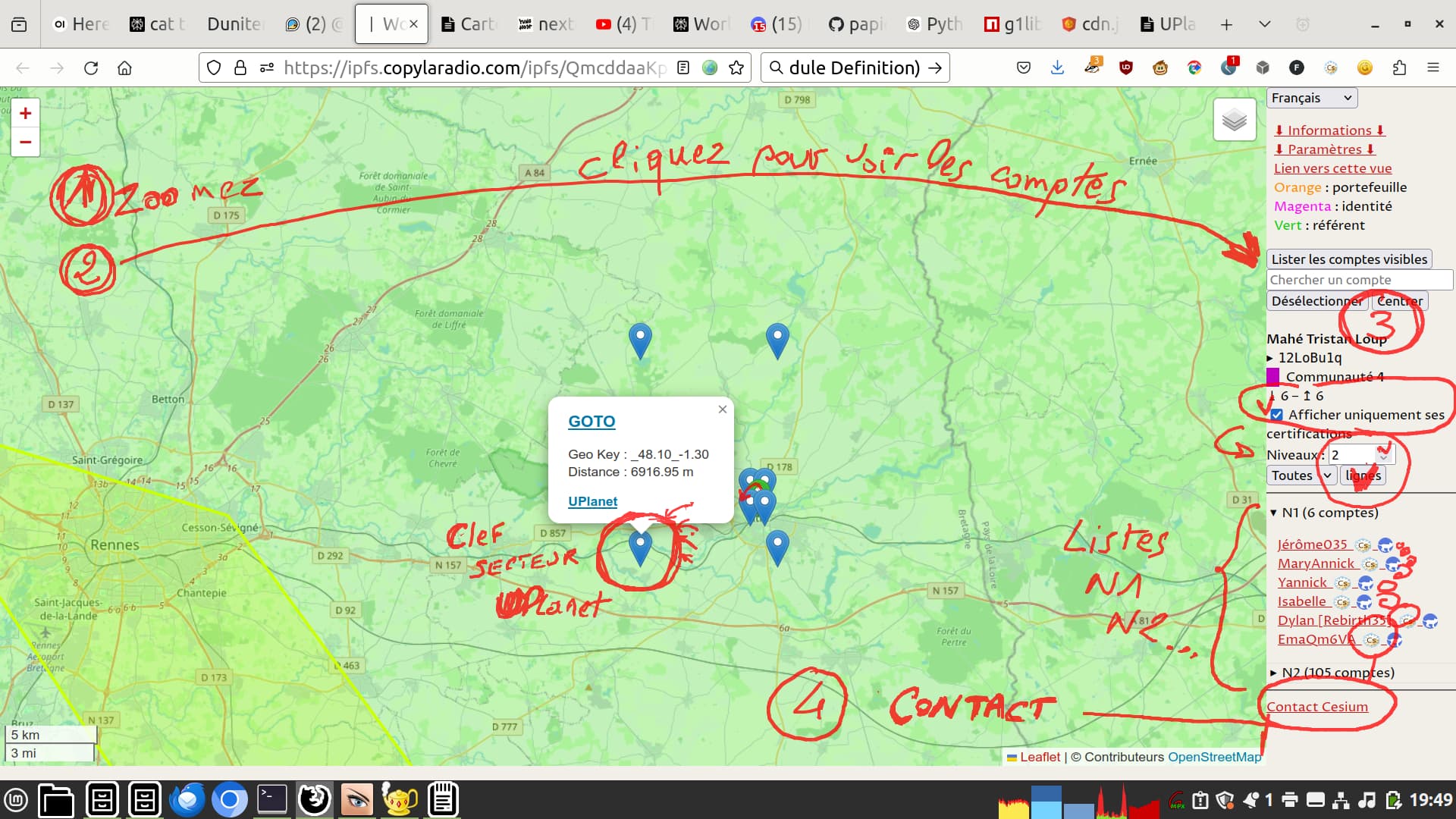Screen dimensions: 1456x819
Task: Open the monkey-face extension icon
Action: 1160,68
